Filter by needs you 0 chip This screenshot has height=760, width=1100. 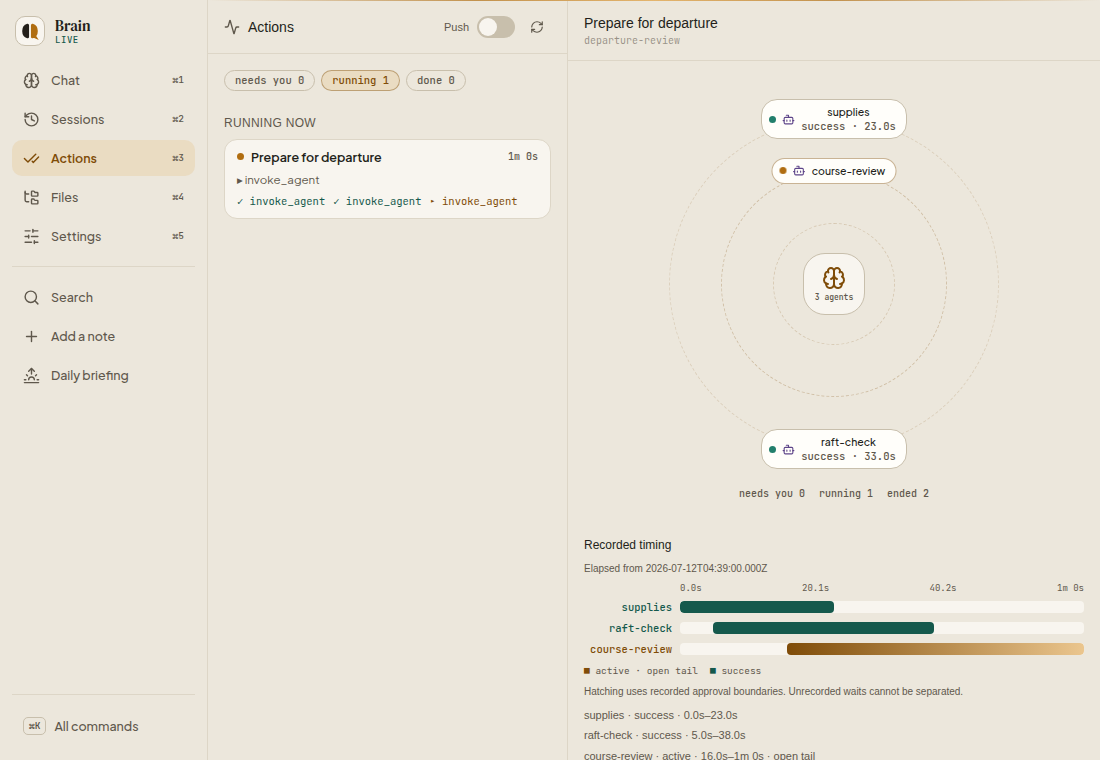pyautogui.click(x=269, y=81)
